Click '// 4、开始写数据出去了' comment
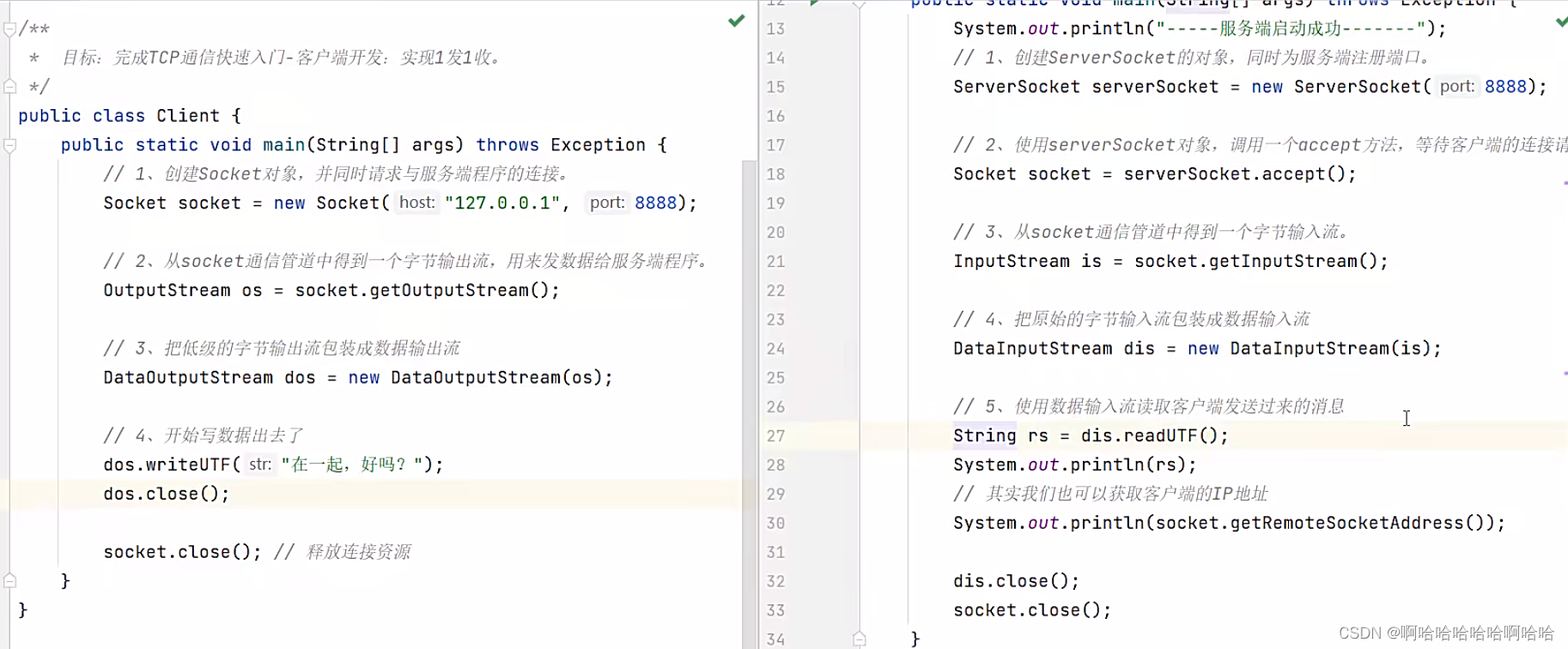The width and height of the screenshot is (1568, 649). pos(204,435)
